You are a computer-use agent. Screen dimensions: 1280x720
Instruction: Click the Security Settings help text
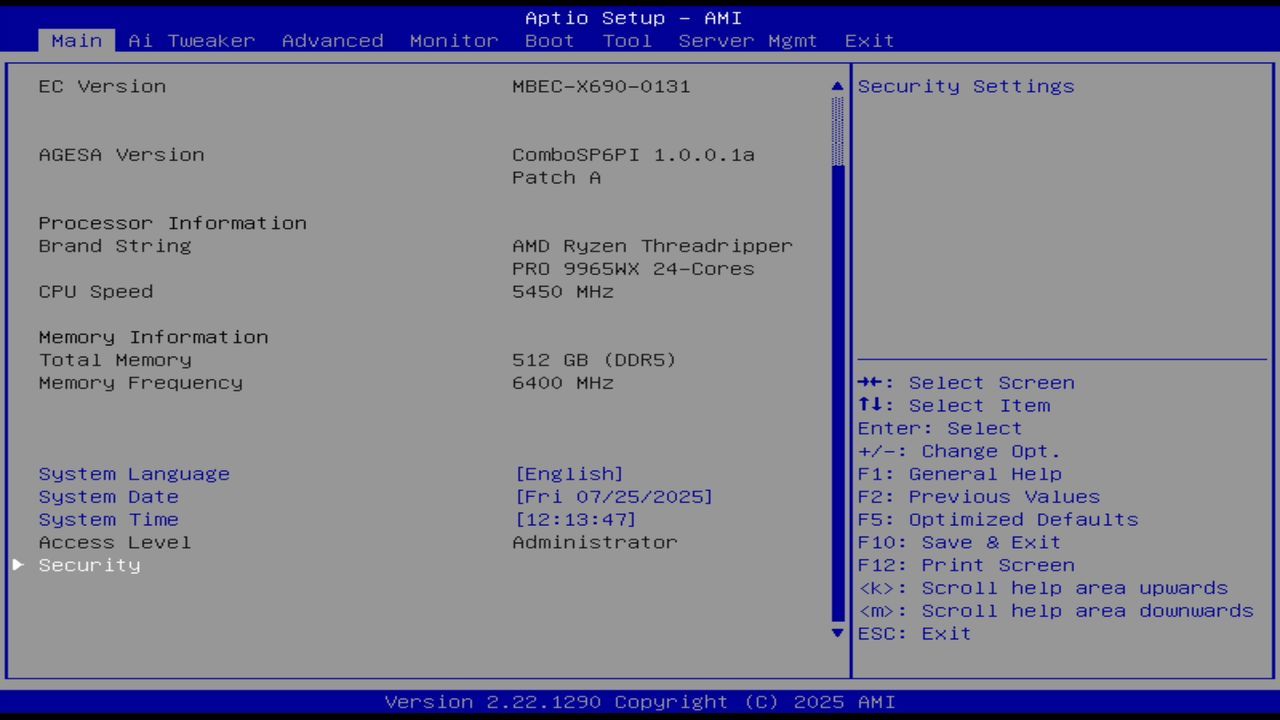click(x=966, y=86)
